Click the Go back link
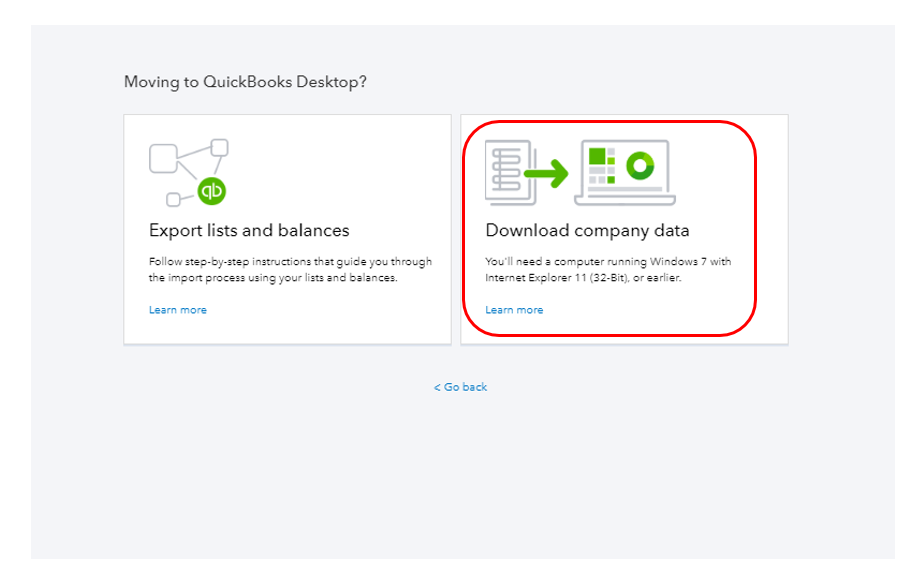The width and height of the screenshot is (913, 568). click(461, 387)
